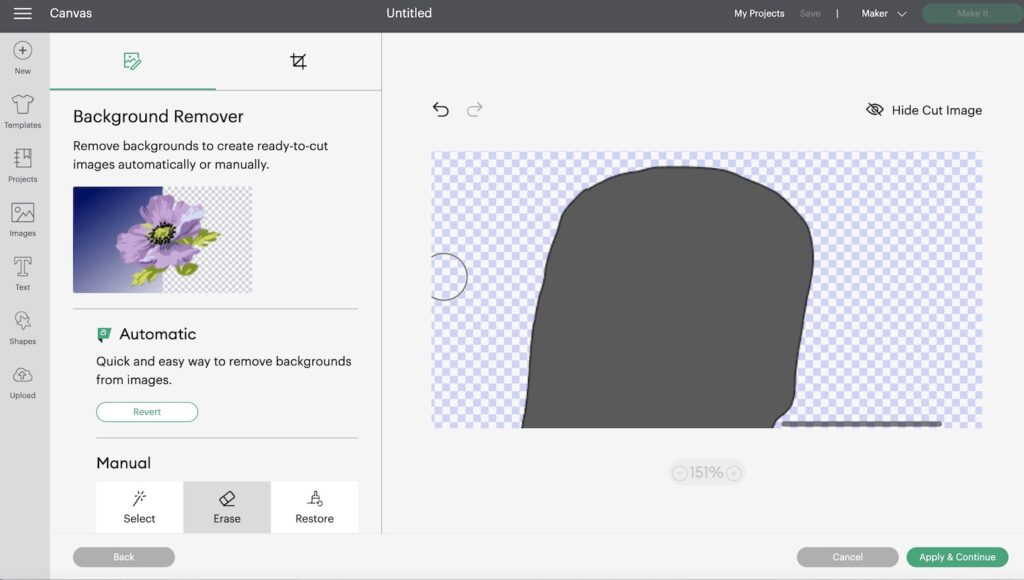Toggle Hide Cut Image view
This screenshot has width=1024, height=580.
click(x=923, y=110)
